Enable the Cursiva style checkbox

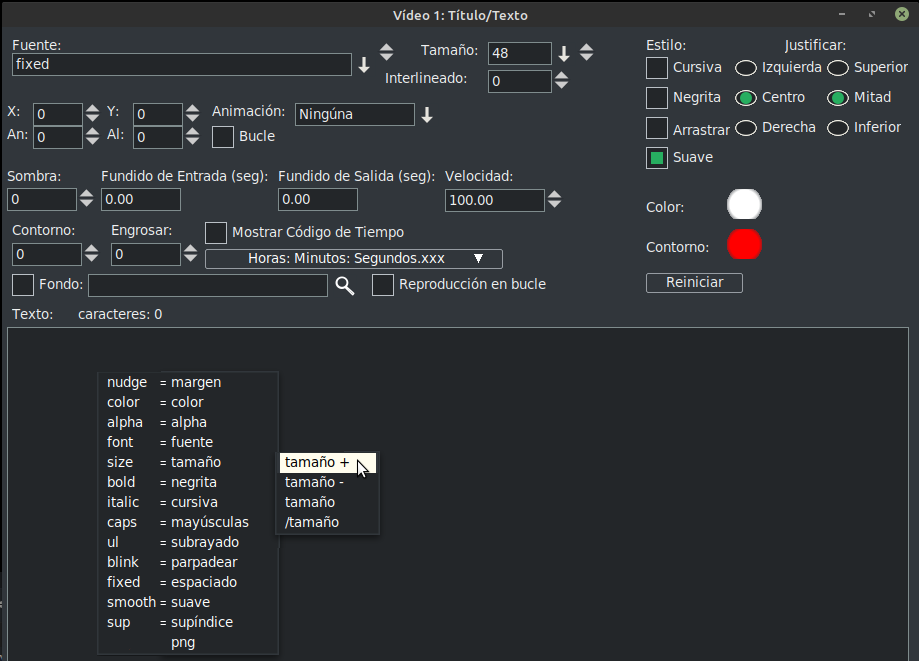coord(657,68)
